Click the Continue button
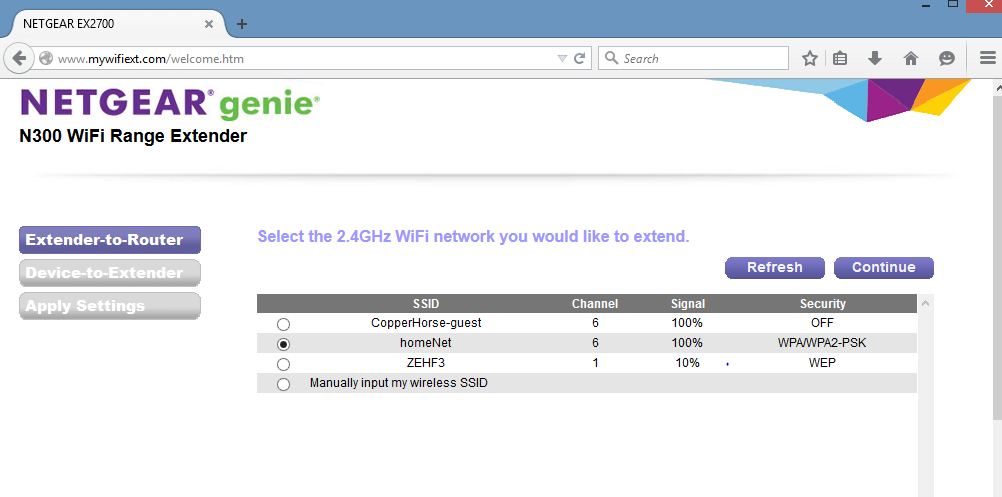 (884, 268)
